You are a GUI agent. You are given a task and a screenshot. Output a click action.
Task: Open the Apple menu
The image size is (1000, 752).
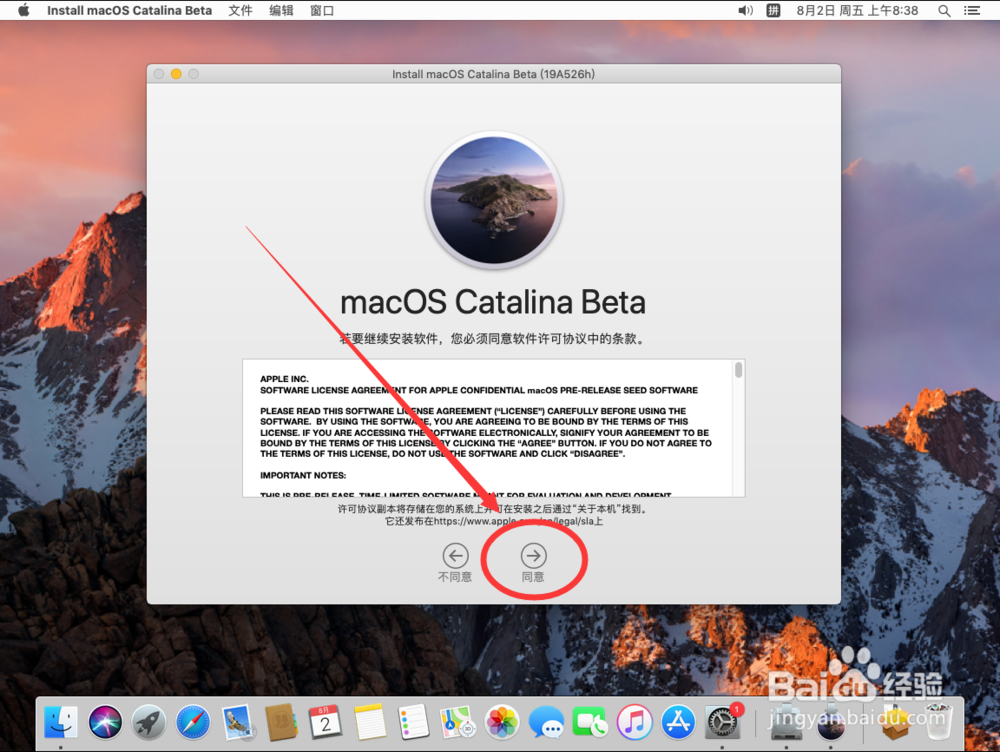24,10
